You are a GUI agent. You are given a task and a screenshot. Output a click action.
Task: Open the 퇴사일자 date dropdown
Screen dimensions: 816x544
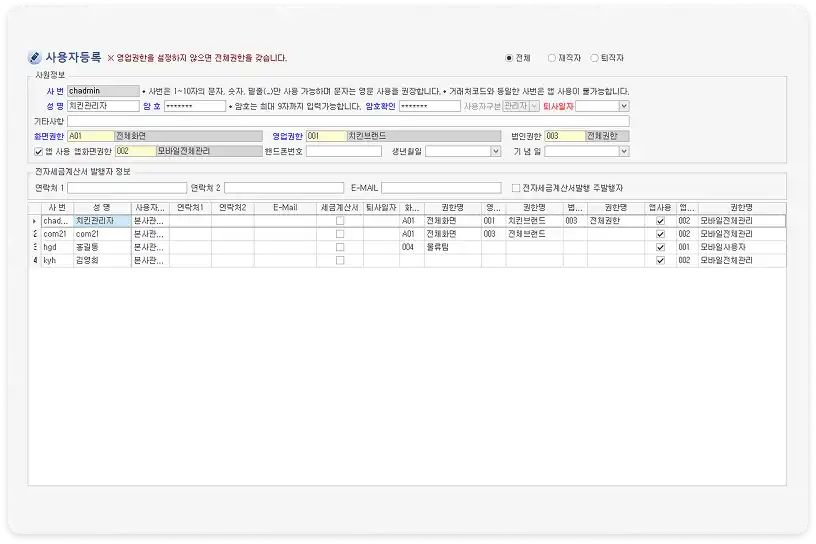tap(624, 106)
